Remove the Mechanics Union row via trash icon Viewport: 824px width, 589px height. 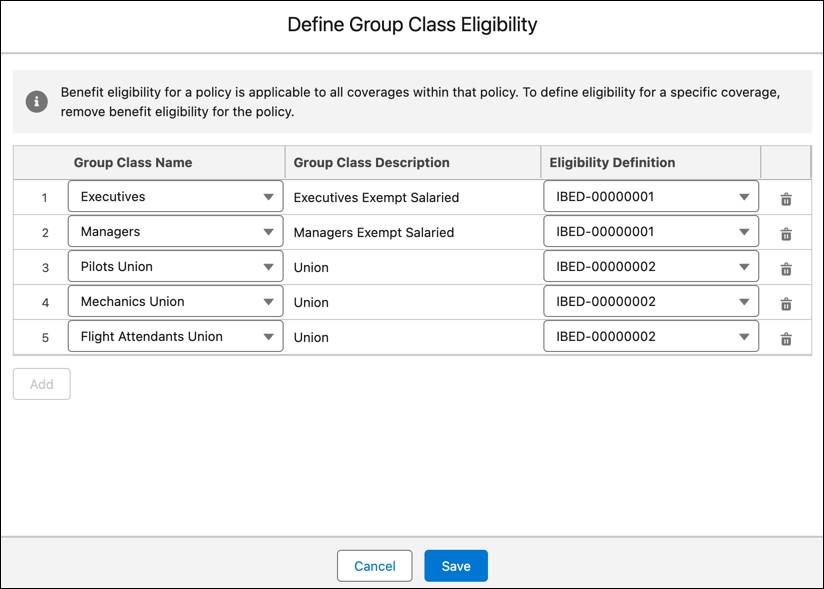coord(786,304)
